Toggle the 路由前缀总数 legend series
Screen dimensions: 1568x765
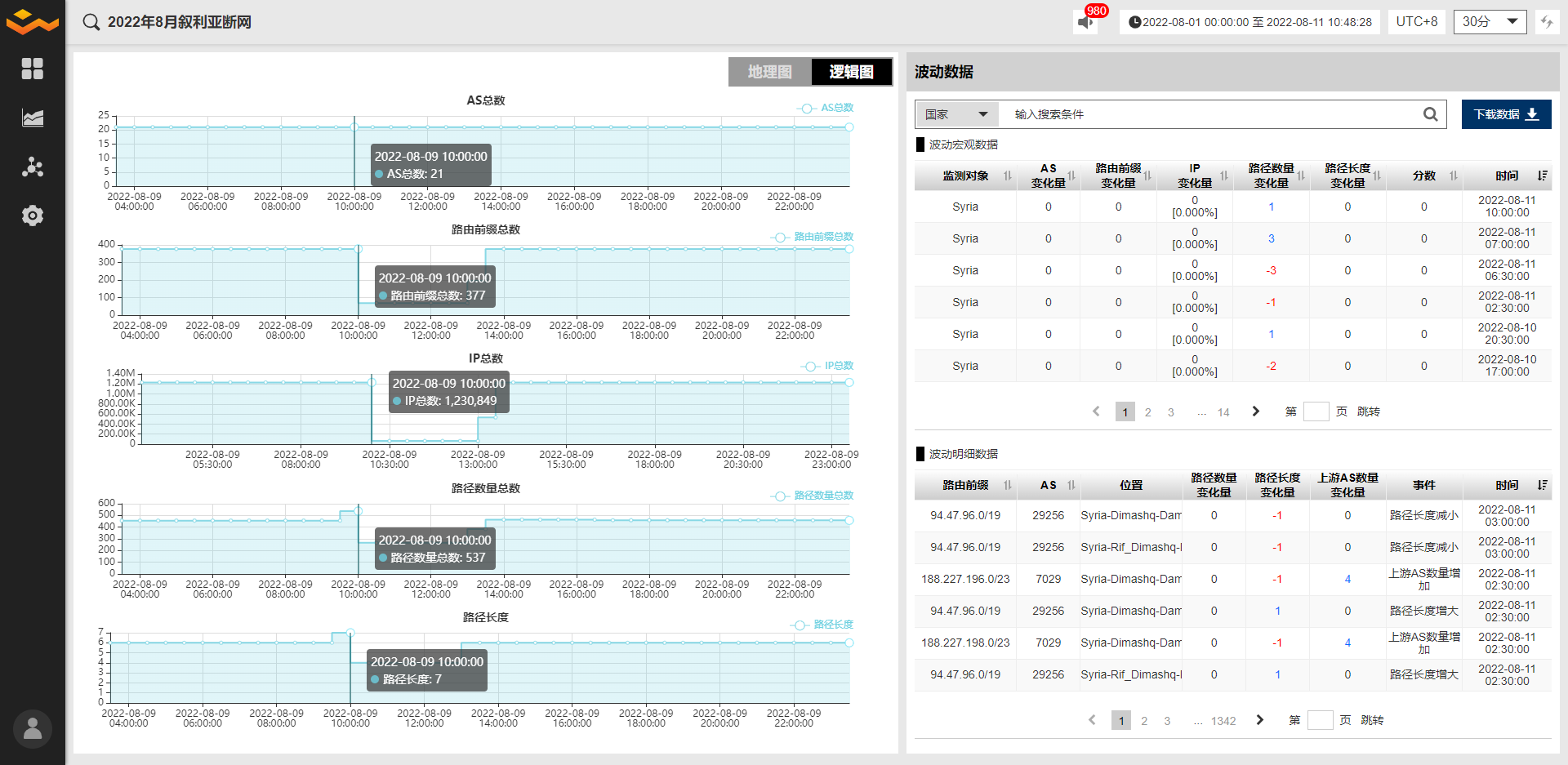pos(812,237)
